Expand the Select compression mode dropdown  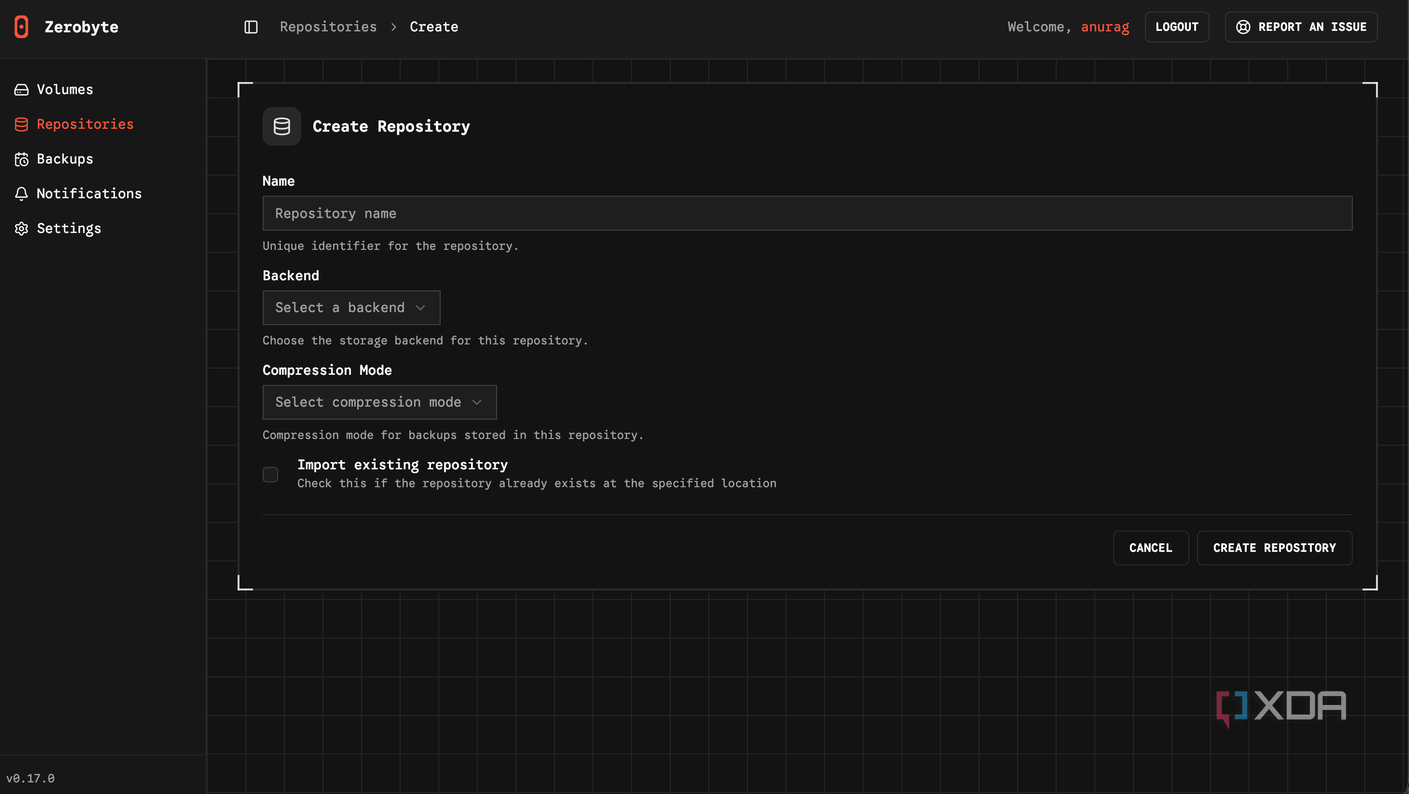[x=379, y=402]
